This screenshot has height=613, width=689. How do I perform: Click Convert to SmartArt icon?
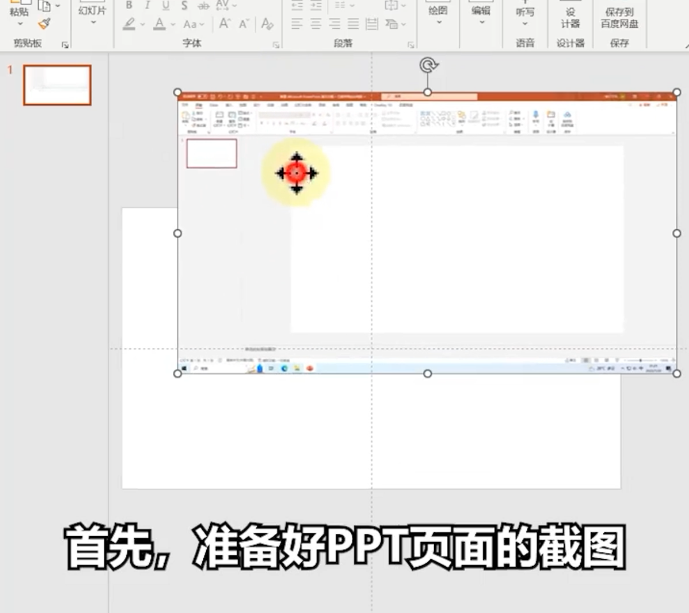[x=391, y=24]
